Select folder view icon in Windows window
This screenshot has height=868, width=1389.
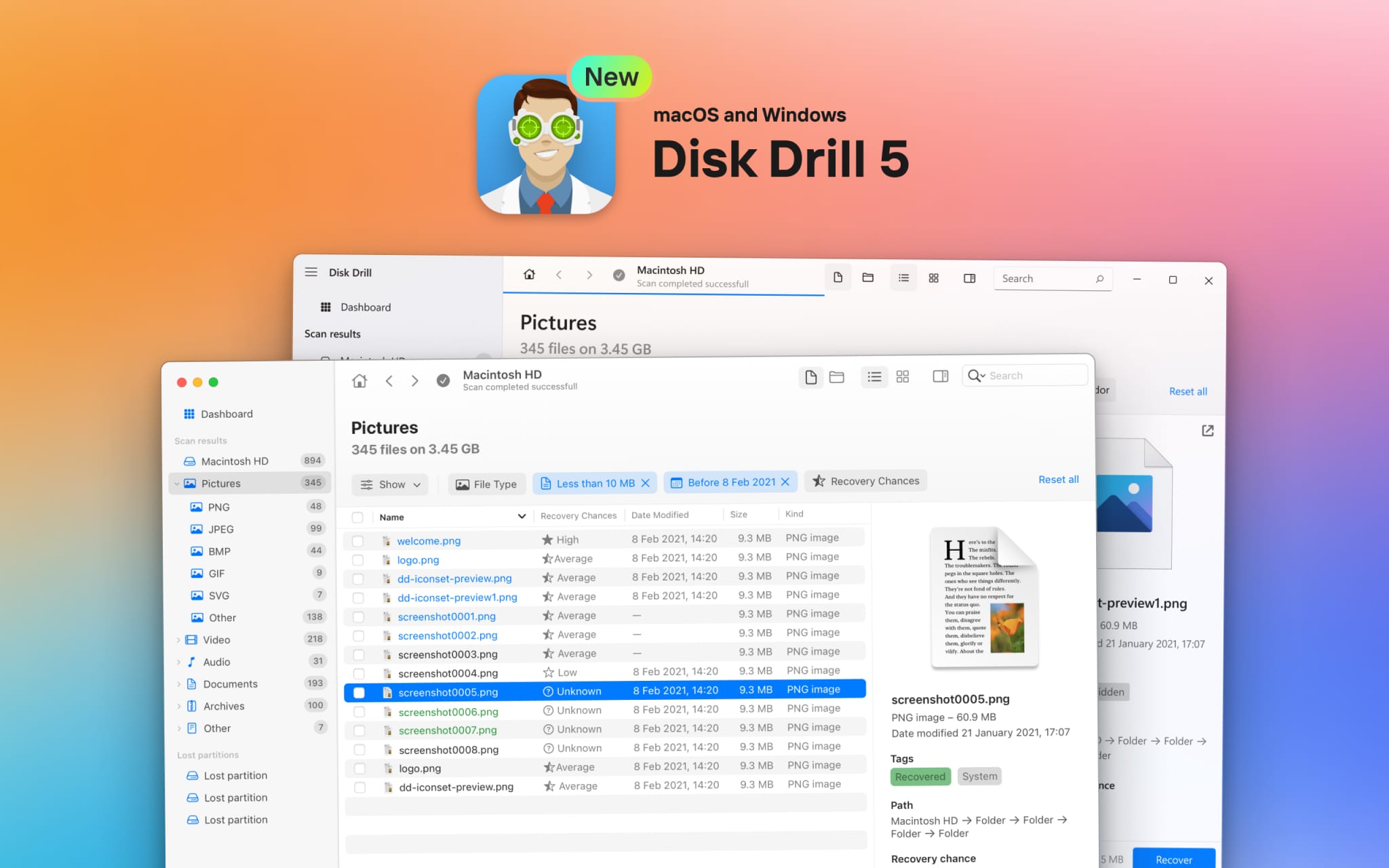pyautogui.click(x=867, y=277)
